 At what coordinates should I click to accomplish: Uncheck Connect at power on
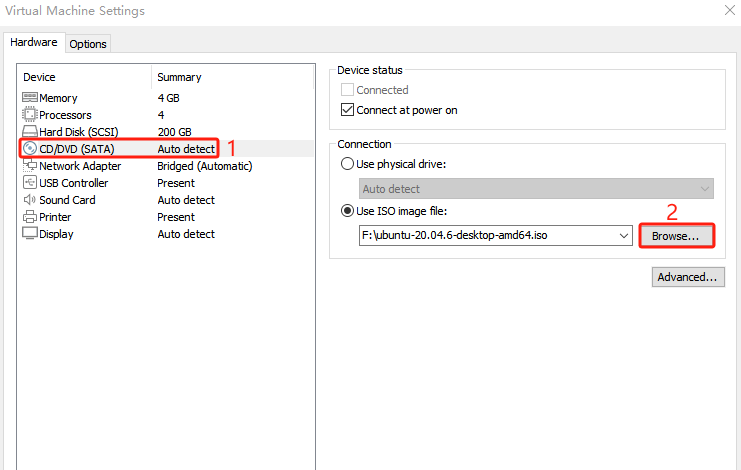[x=347, y=110]
